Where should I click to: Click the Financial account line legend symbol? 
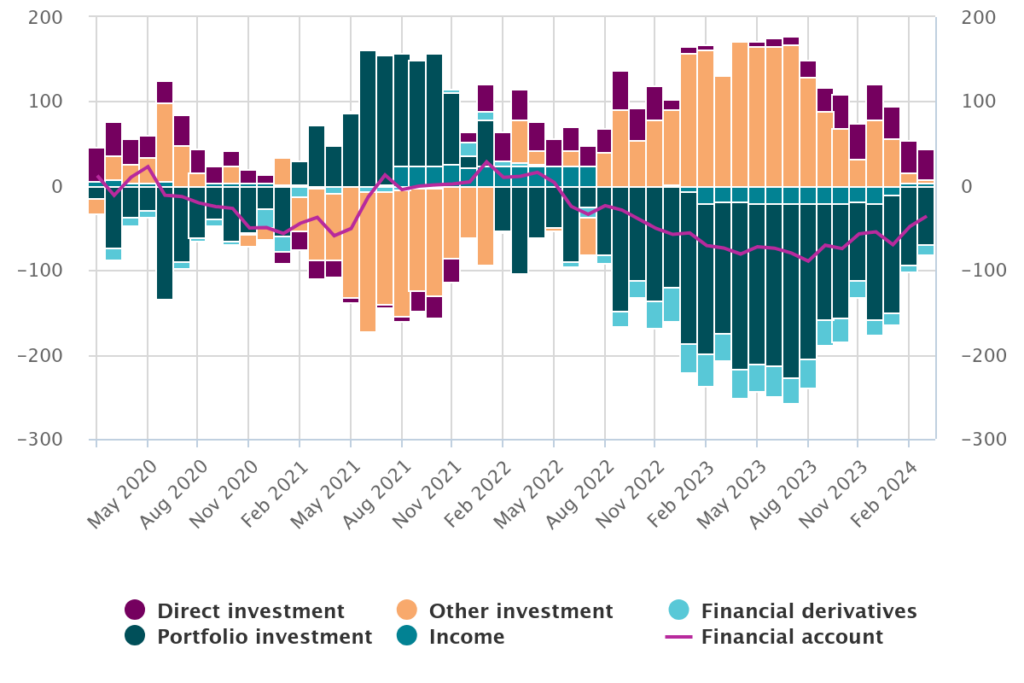coord(679,636)
